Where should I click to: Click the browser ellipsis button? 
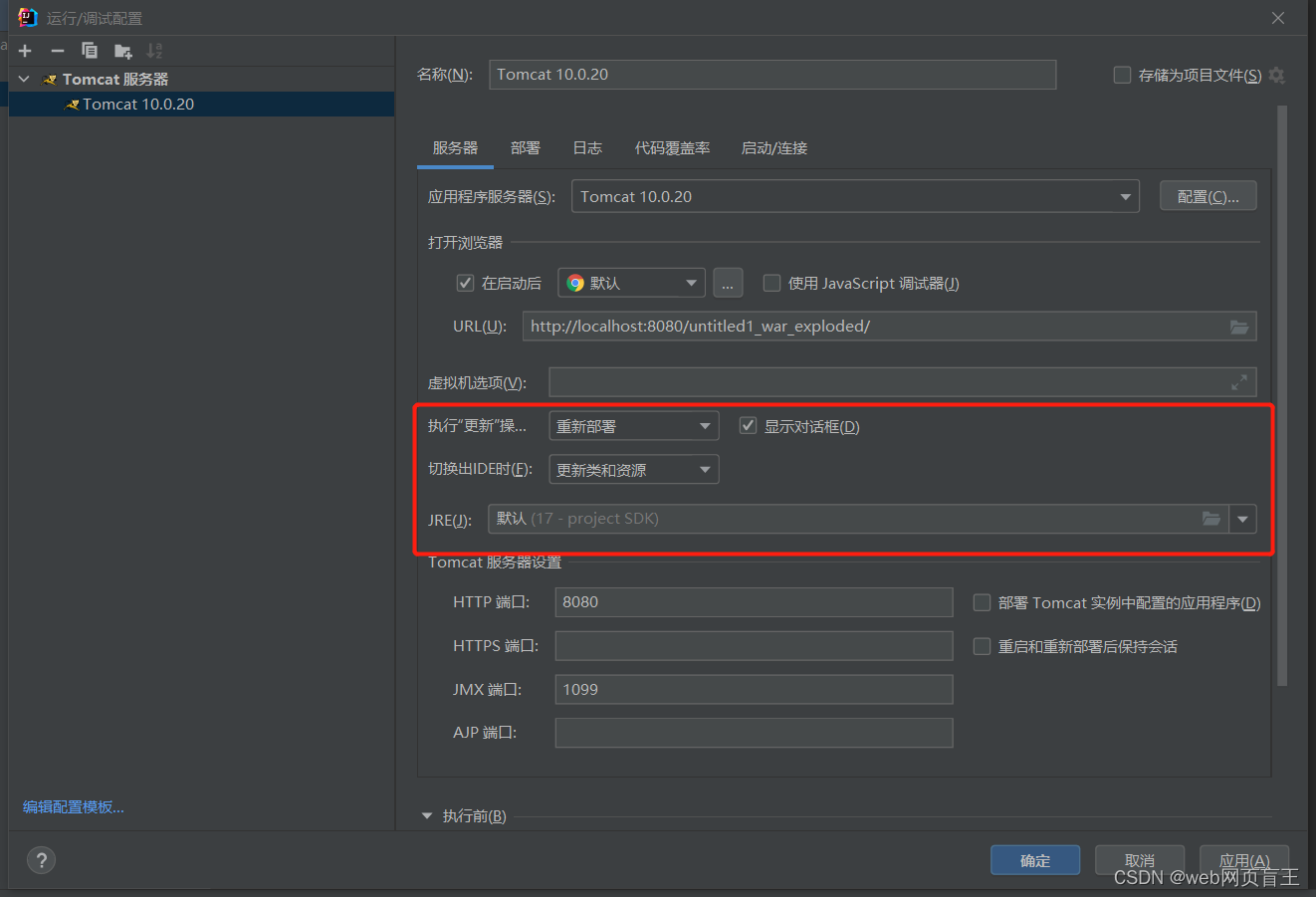pos(728,283)
